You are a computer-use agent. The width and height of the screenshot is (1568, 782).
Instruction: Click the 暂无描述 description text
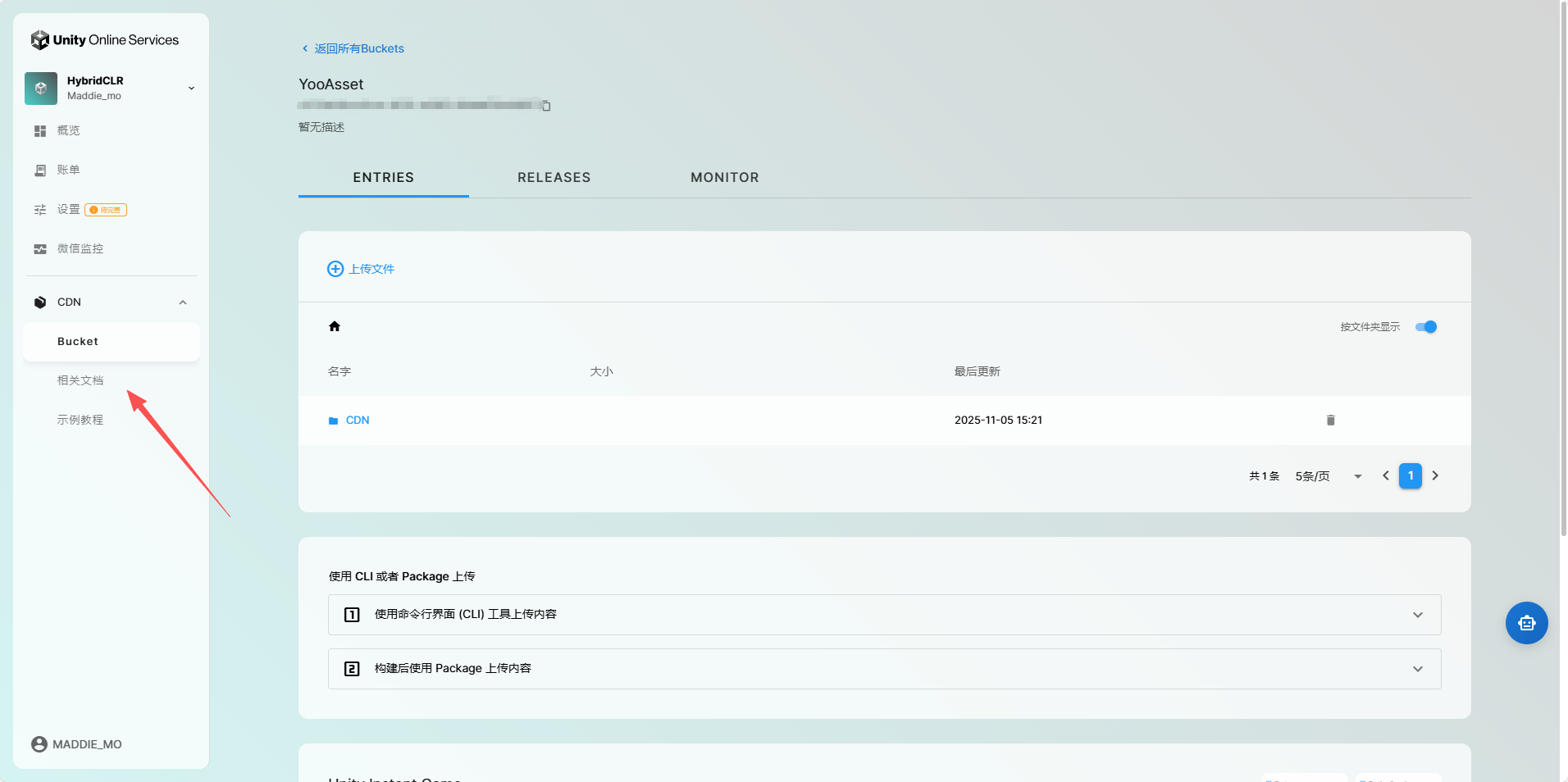click(321, 127)
